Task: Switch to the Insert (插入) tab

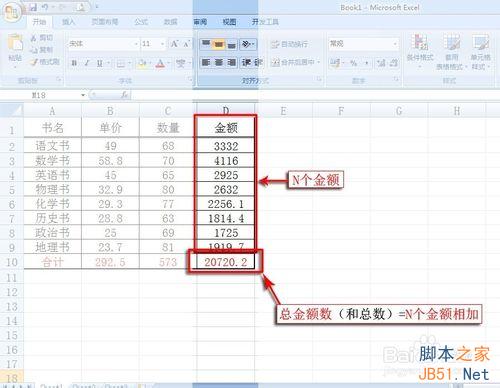Action: 68,22
